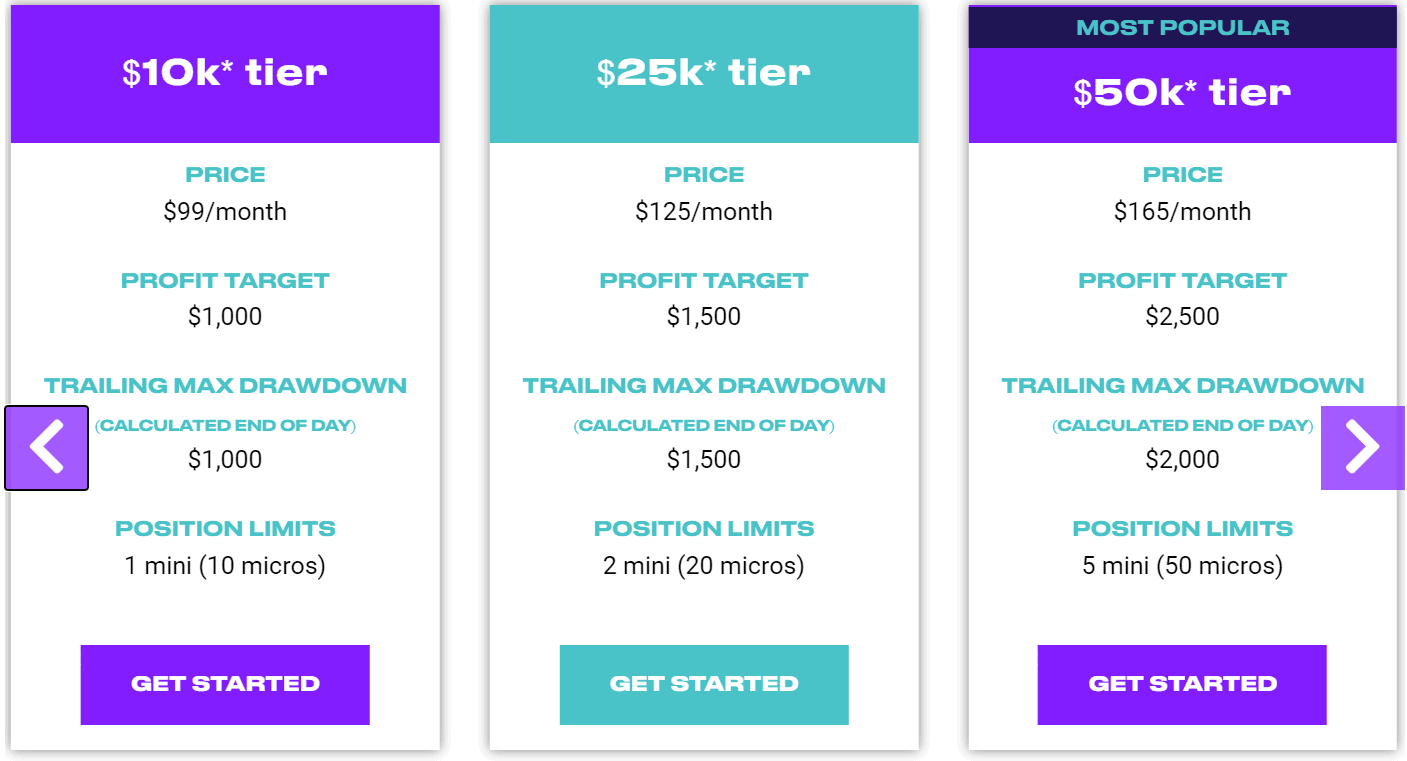Click GET STARTED on the $25k tier
This screenshot has width=1407, height=761.
(x=703, y=684)
